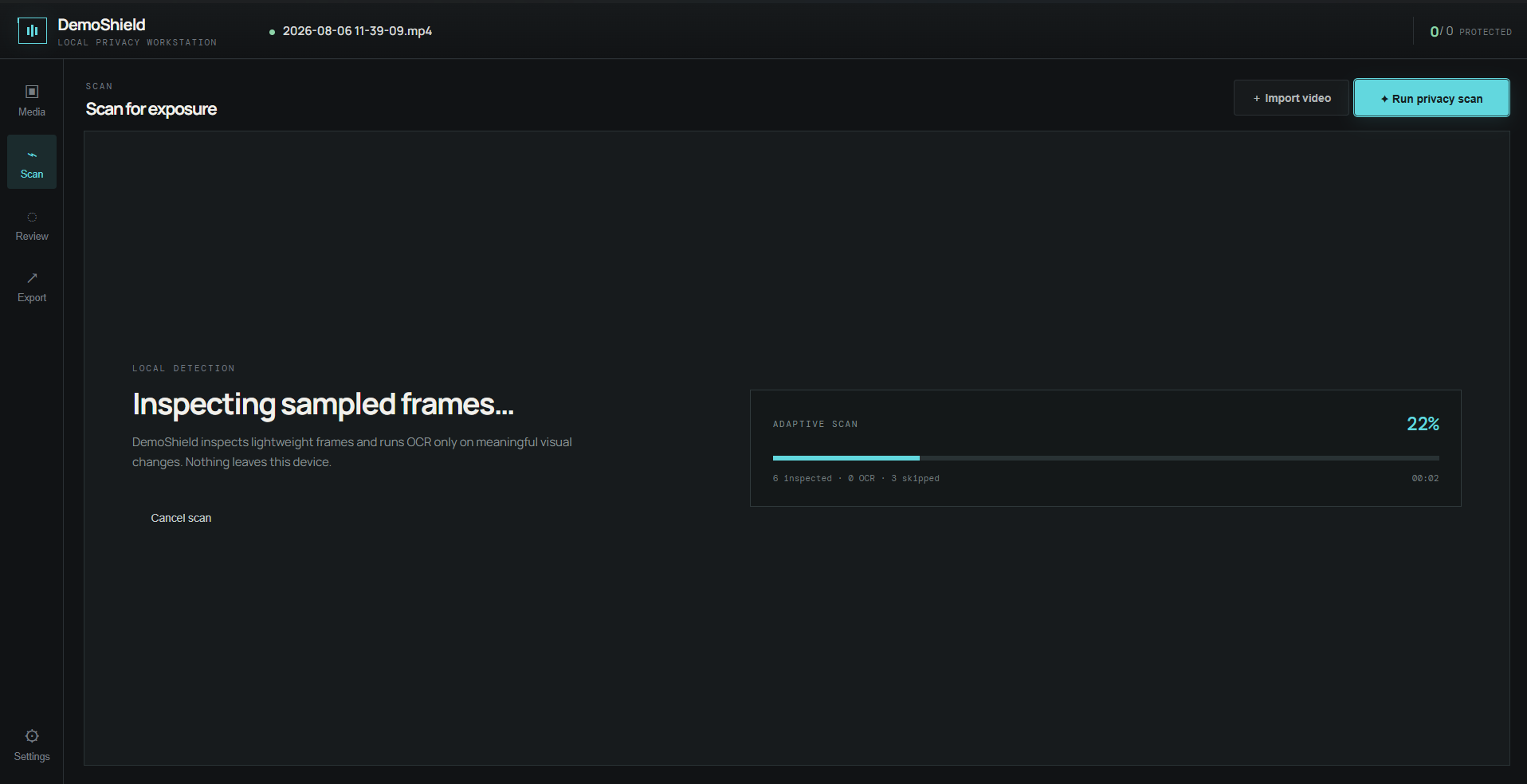
Task: Click the Local Privacy Workstation subtitle
Action: [137, 42]
